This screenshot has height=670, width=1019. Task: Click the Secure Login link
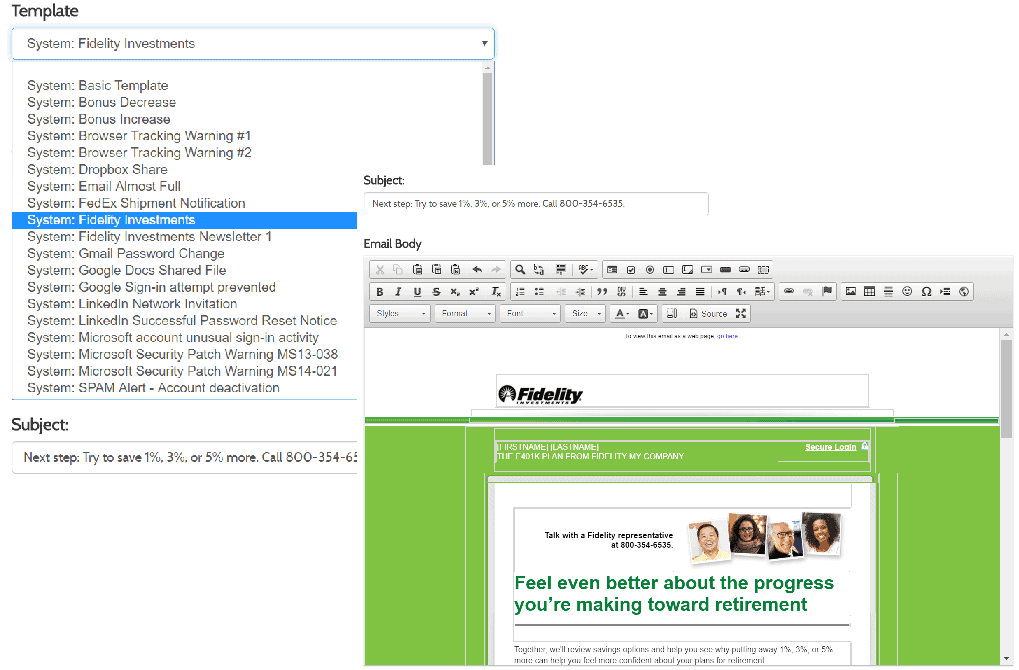click(x=831, y=447)
